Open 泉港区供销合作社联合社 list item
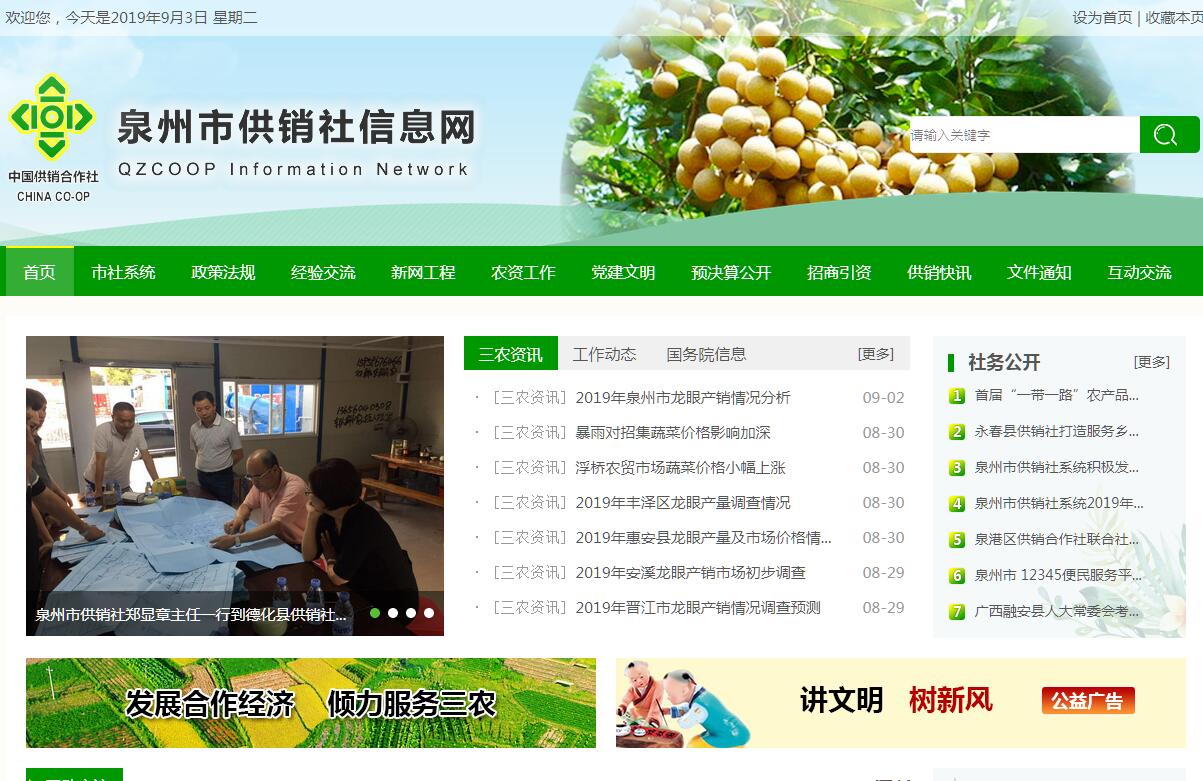This screenshot has width=1203, height=781. pyautogui.click(x=1057, y=539)
